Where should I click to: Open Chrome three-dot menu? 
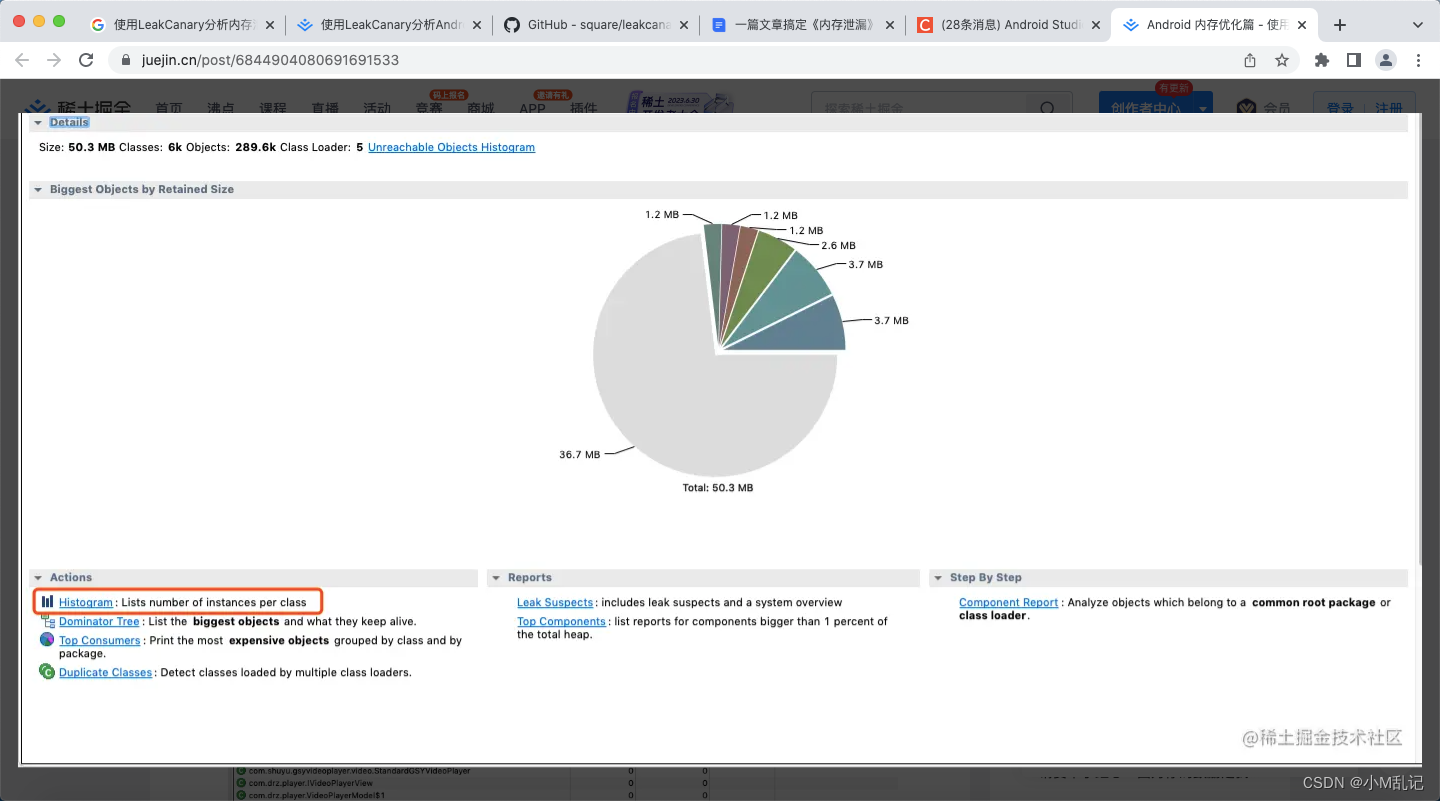click(x=1418, y=60)
